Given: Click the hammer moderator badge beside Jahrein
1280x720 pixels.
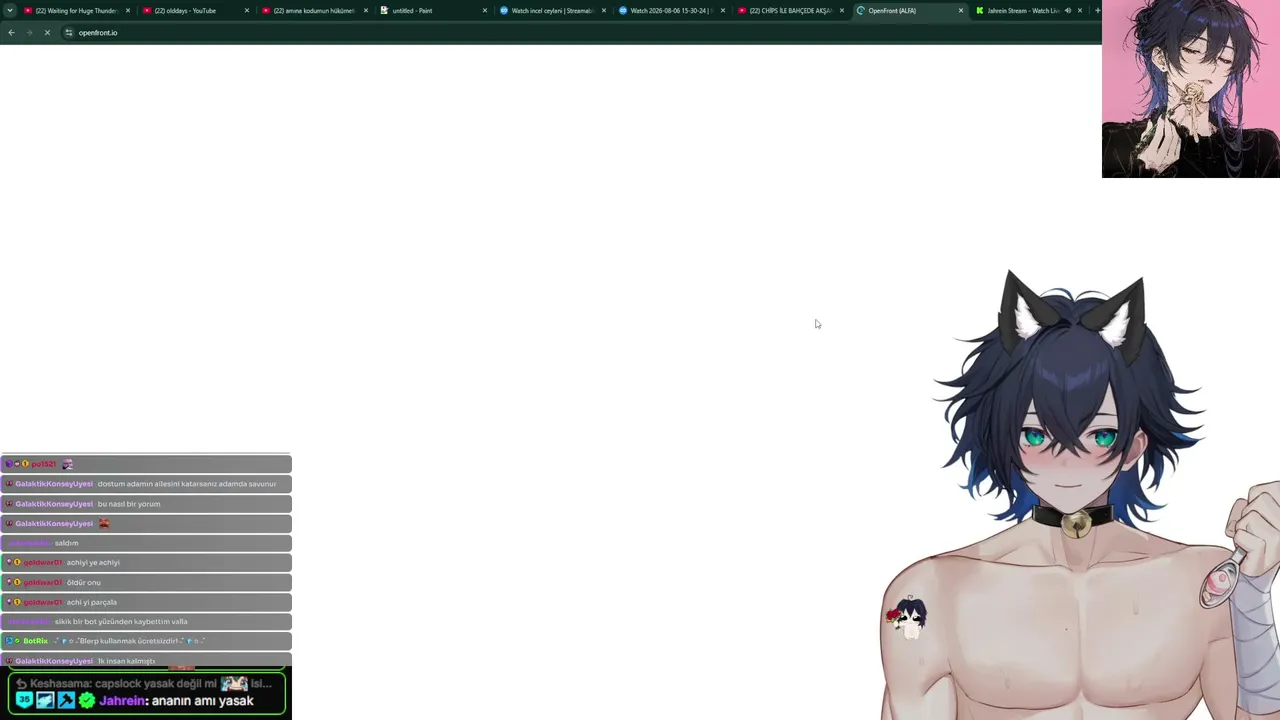Looking at the screenshot, I should click(66, 701).
